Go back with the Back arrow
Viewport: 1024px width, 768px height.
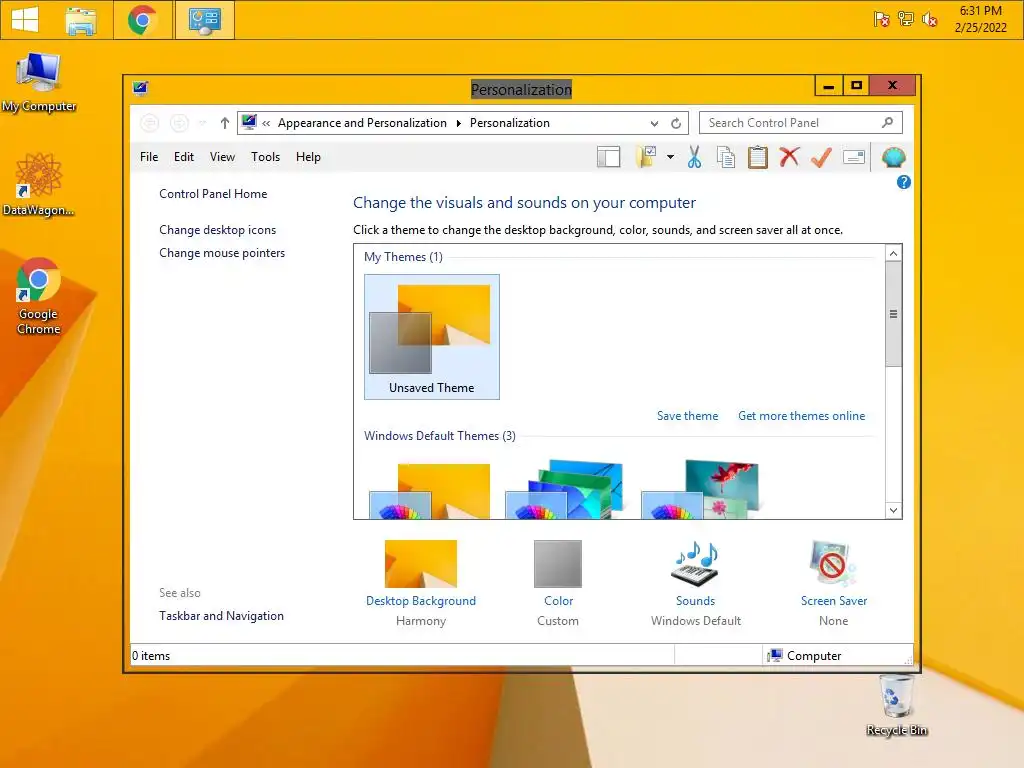[x=150, y=123]
